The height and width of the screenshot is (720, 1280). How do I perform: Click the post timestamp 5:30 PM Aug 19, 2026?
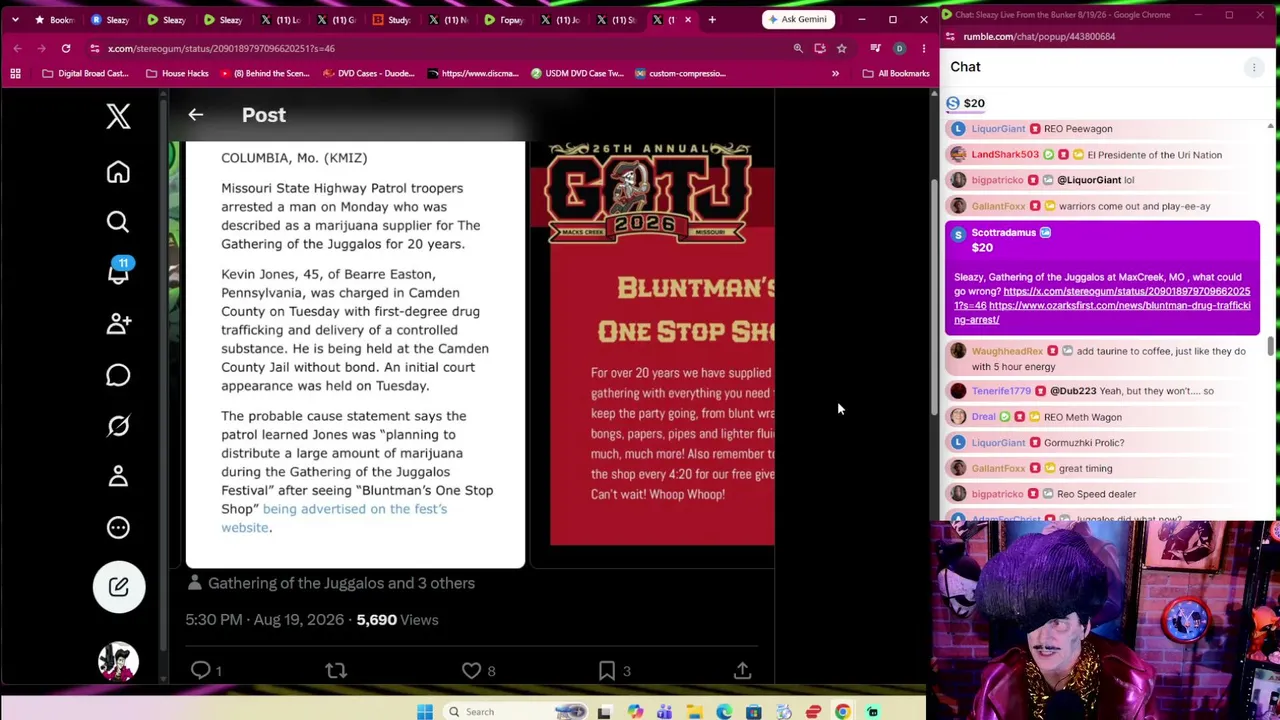click(264, 620)
